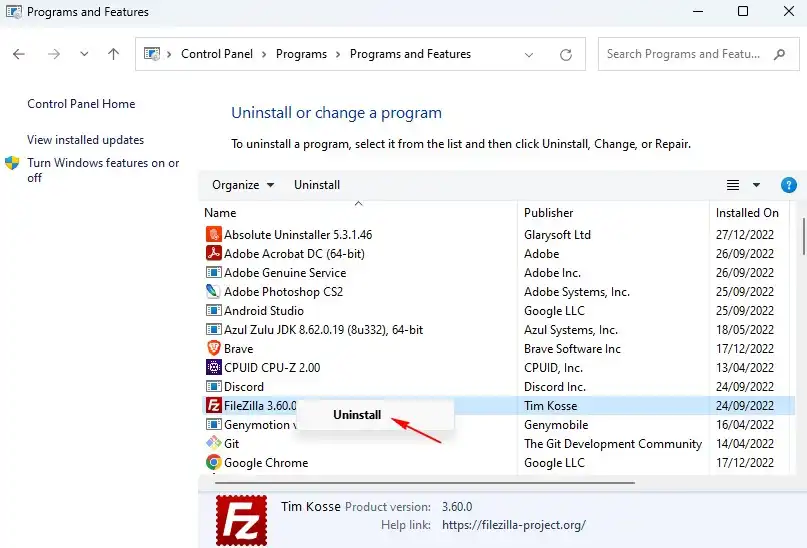Click the large FileZilla logo in details pane
The image size is (807, 548).
click(x=241, y=520)
